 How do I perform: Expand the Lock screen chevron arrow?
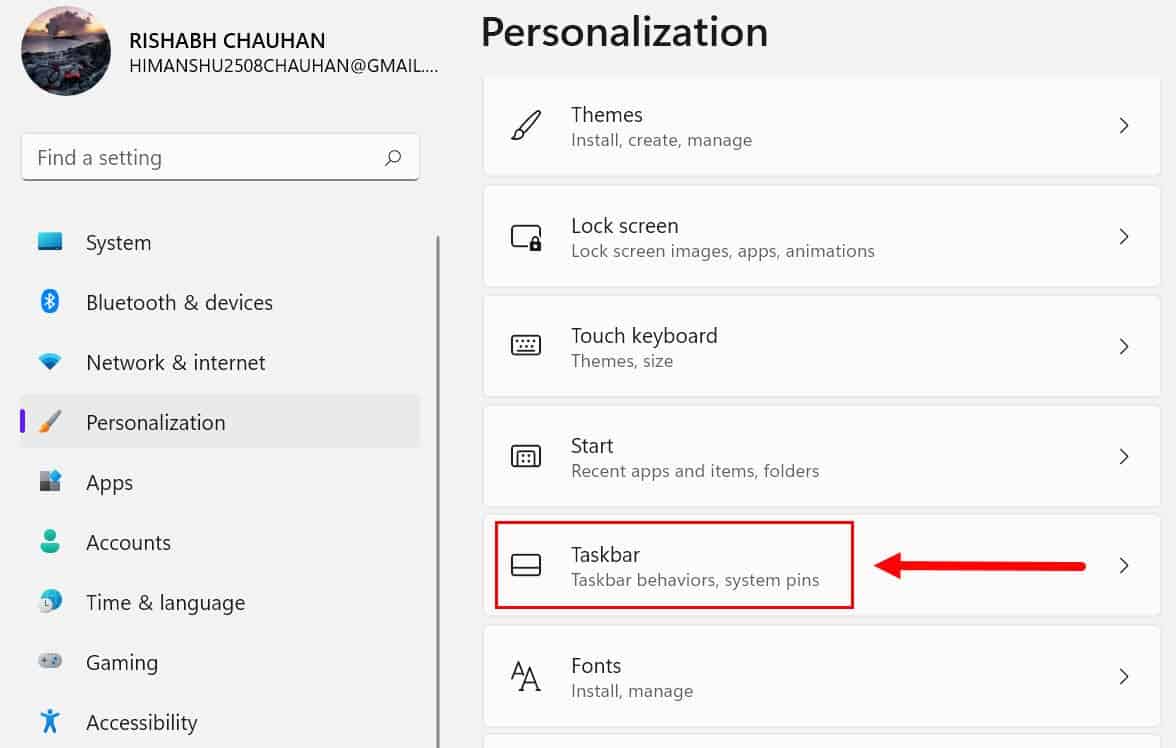[1124, 237]
